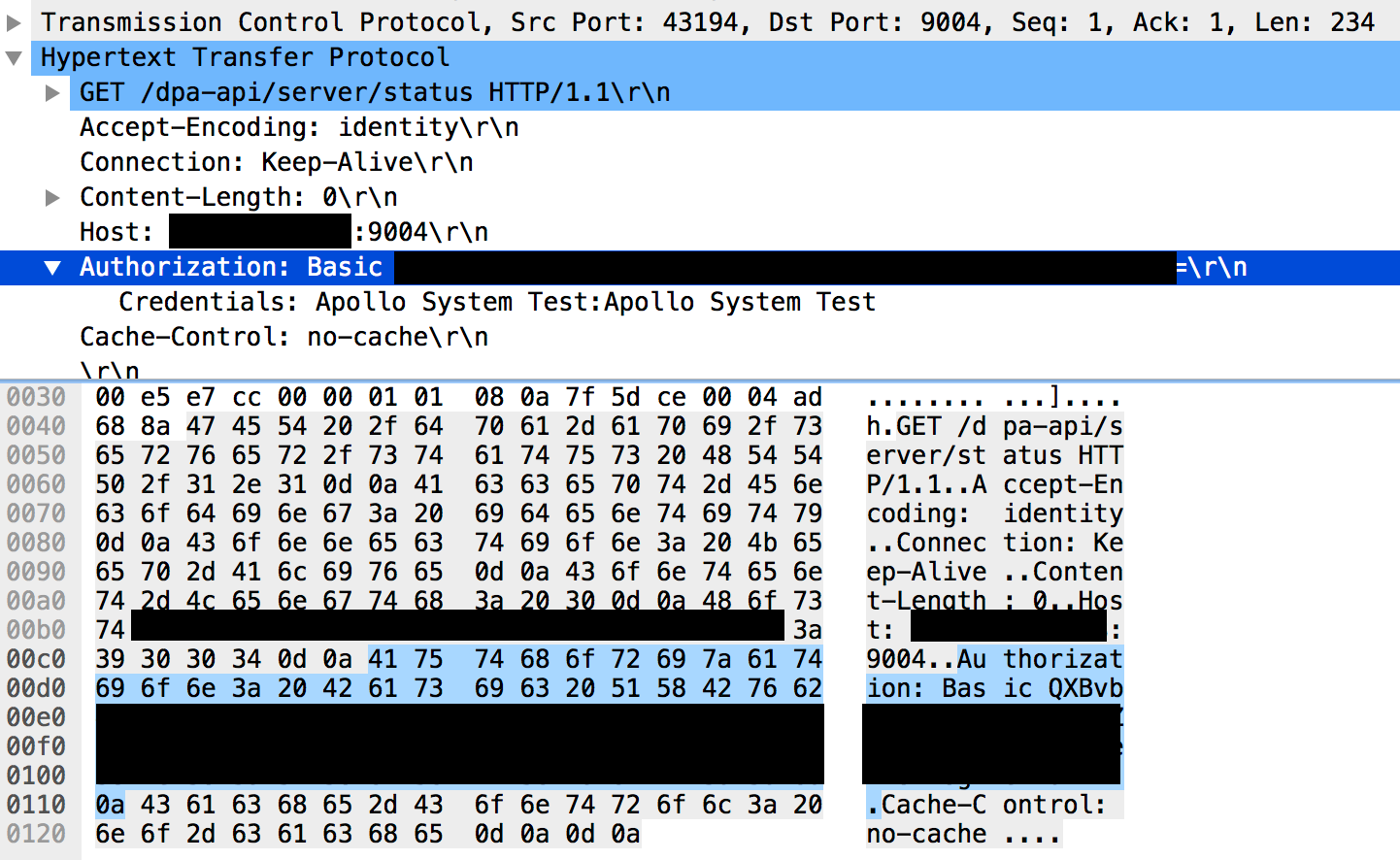Screen dimensions: 1400x860
Task: Click the Content-Length: 0 text
Action: click(x=239, y=198)
